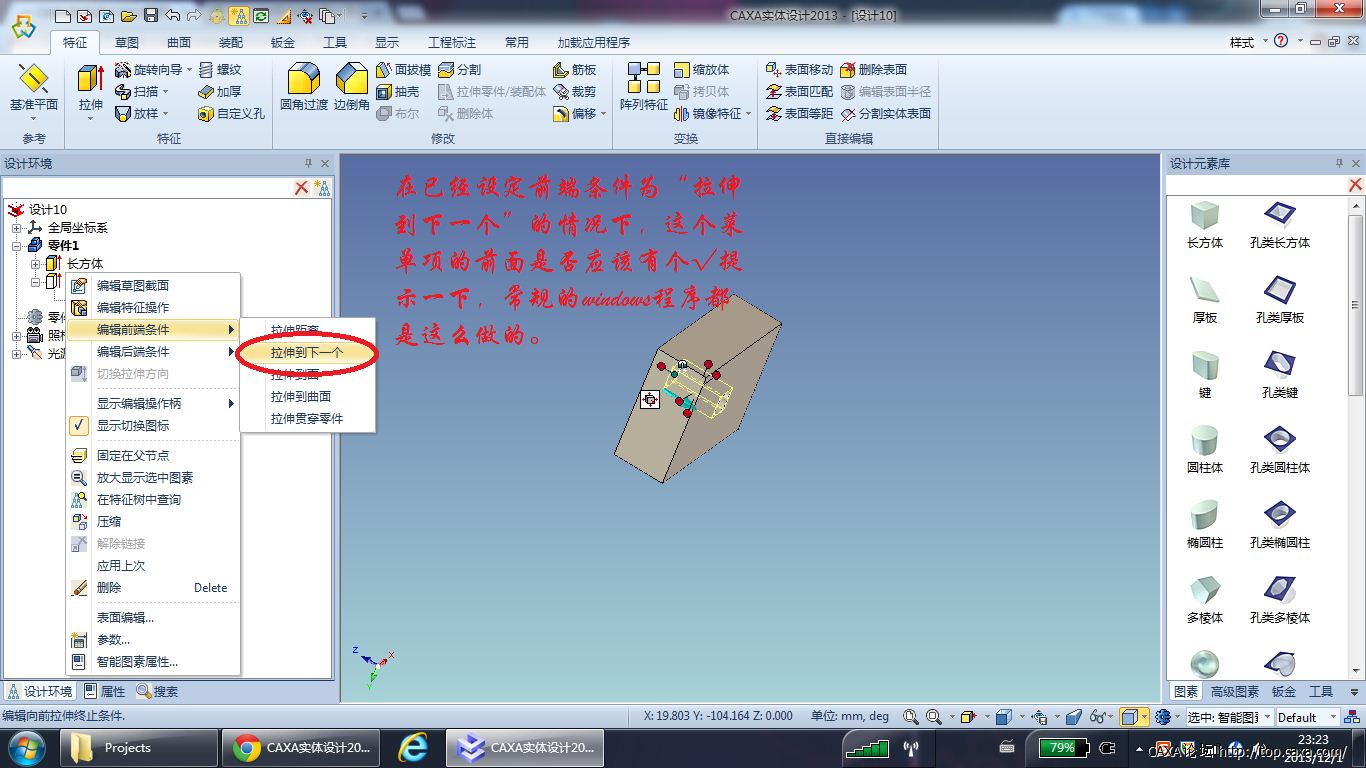This screenshot has width=1366, height=768.
Task: Choose 拉伸贯穿零件 in submenu
Action: tap(308, 418)
